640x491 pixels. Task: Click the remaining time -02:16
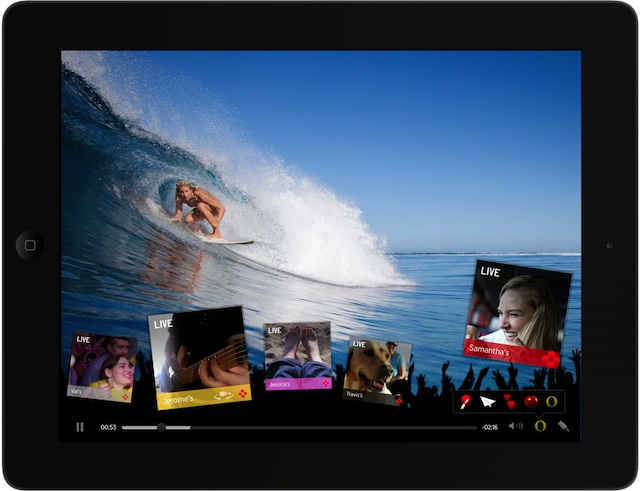[489, 427]
